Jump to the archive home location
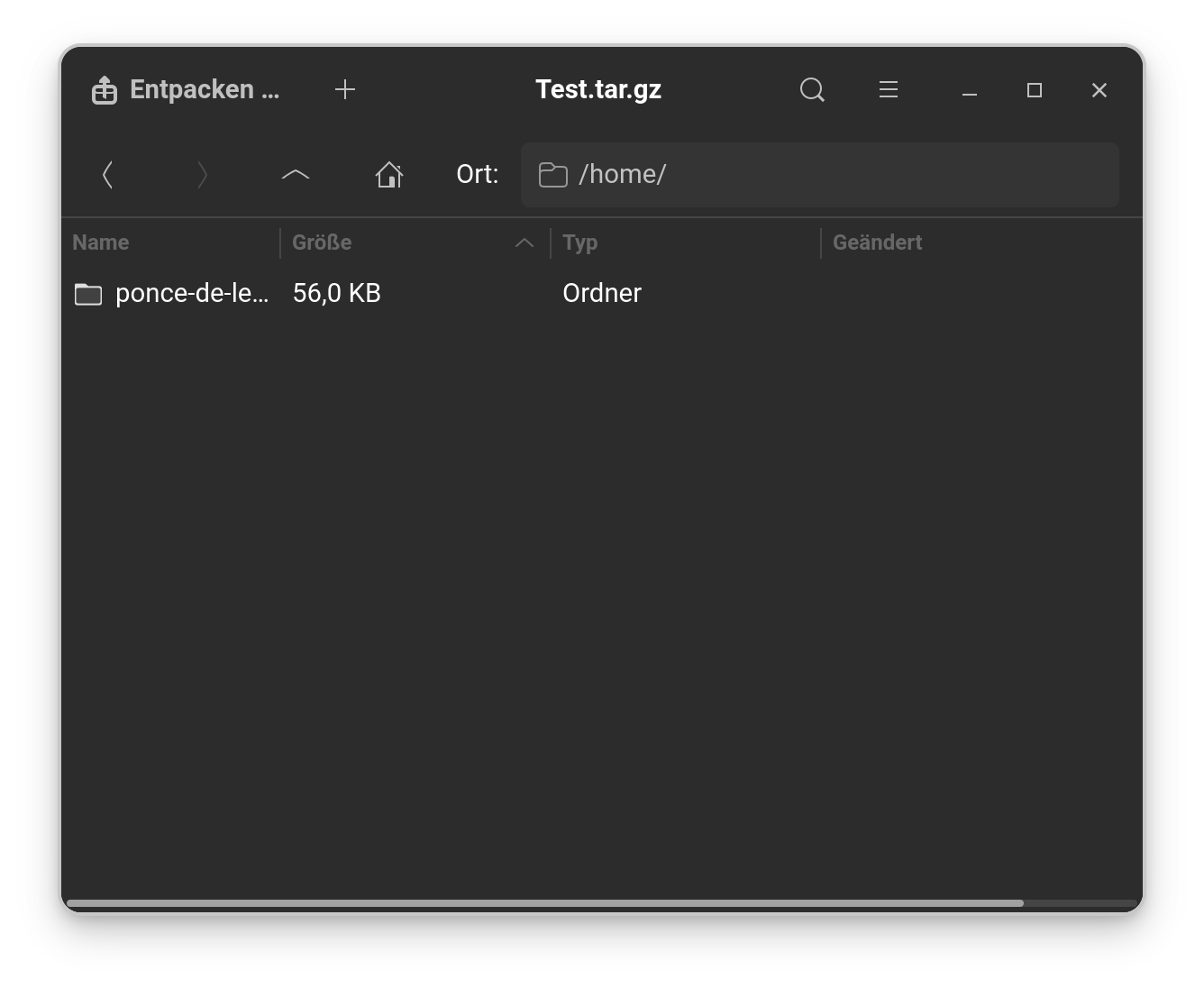This screenshot has height=988, width=1204. (x=389, y=175)
